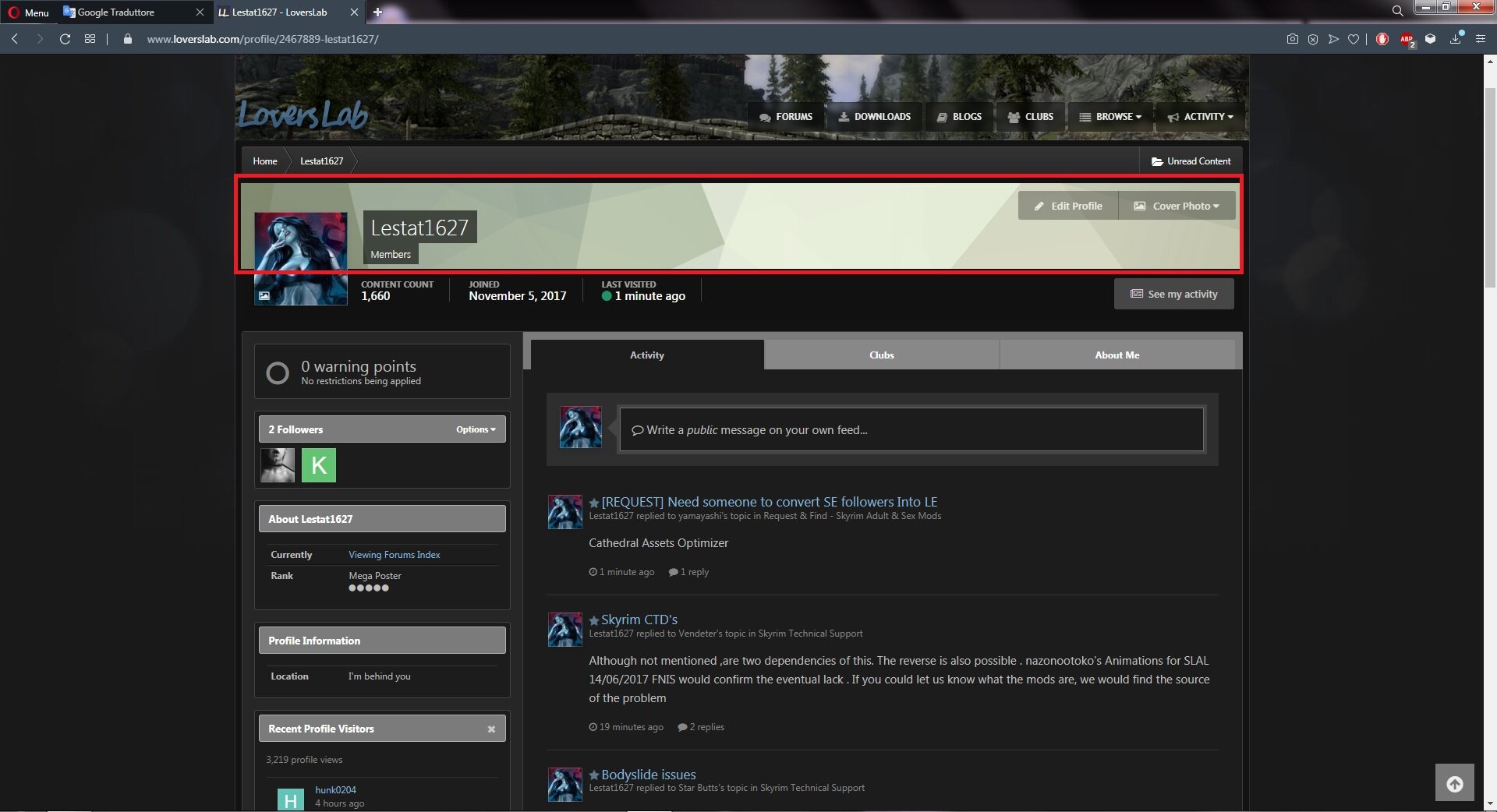Open Easy setup sidebar icon
The image size is (1497, 812).
1481,38
